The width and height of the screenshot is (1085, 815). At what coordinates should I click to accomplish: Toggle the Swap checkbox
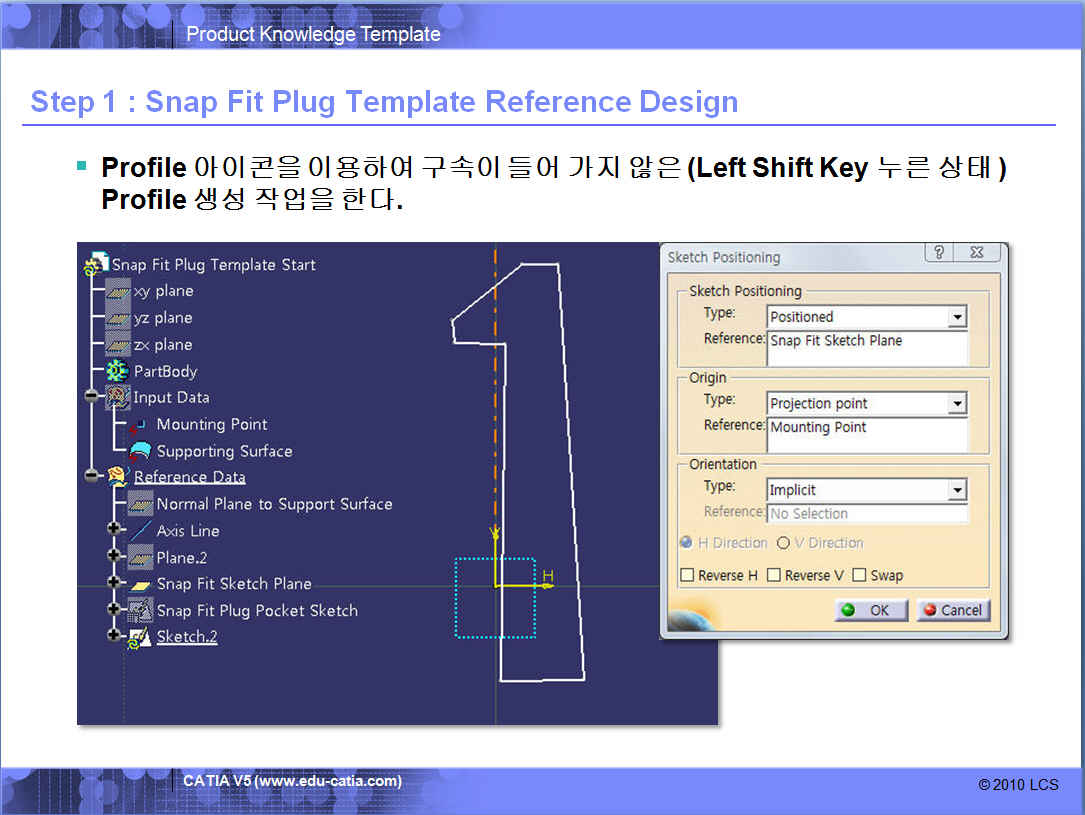pos(859,576)
